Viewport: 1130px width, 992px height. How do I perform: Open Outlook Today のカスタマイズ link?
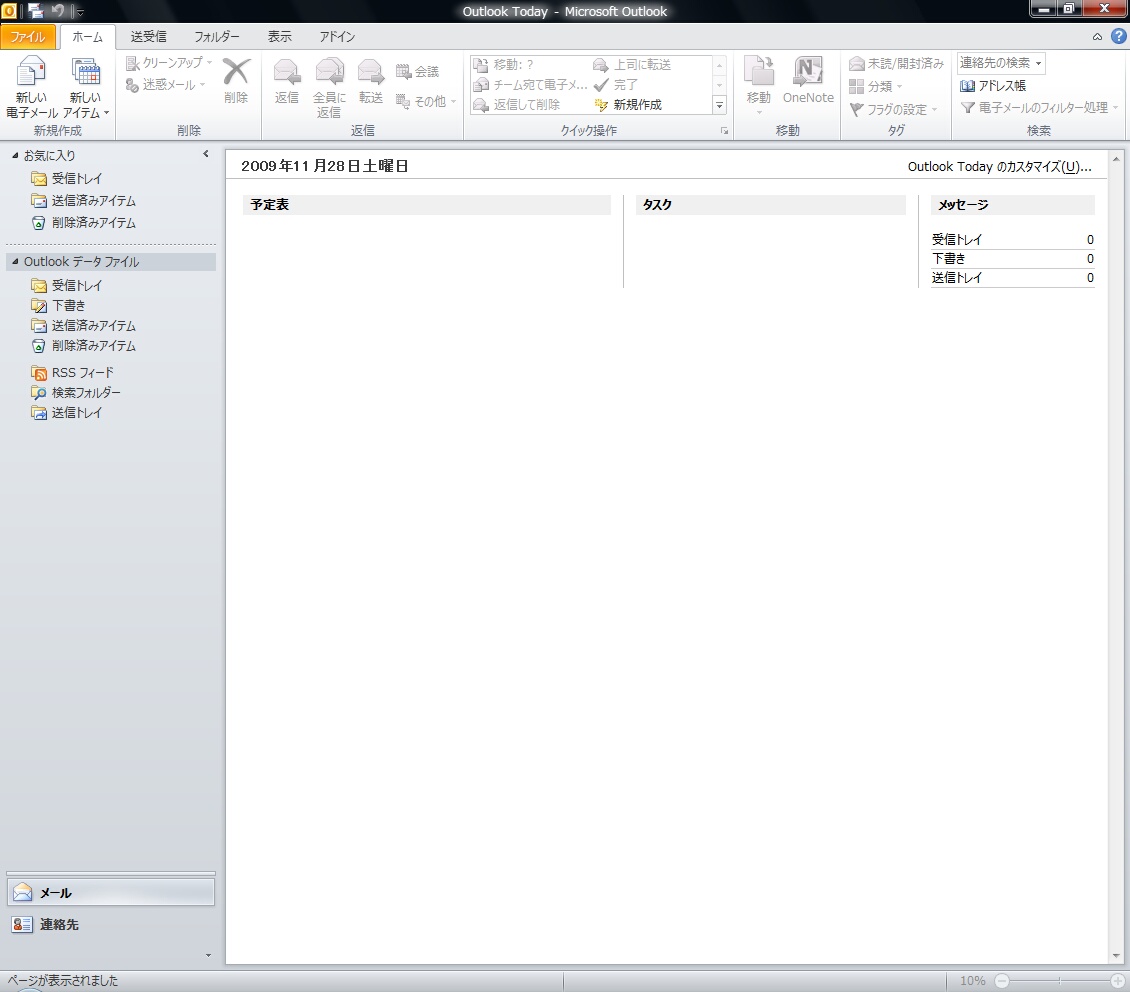click(x=999, y=167)
